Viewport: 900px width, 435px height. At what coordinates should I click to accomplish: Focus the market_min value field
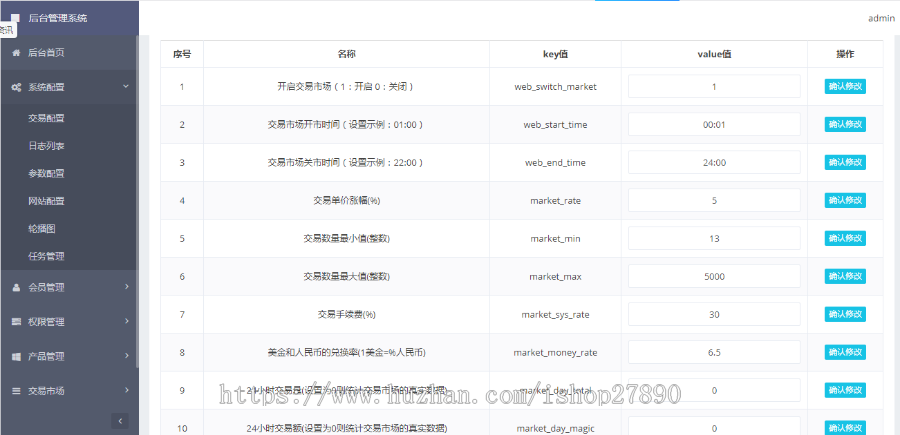click(x=714, y=238)
